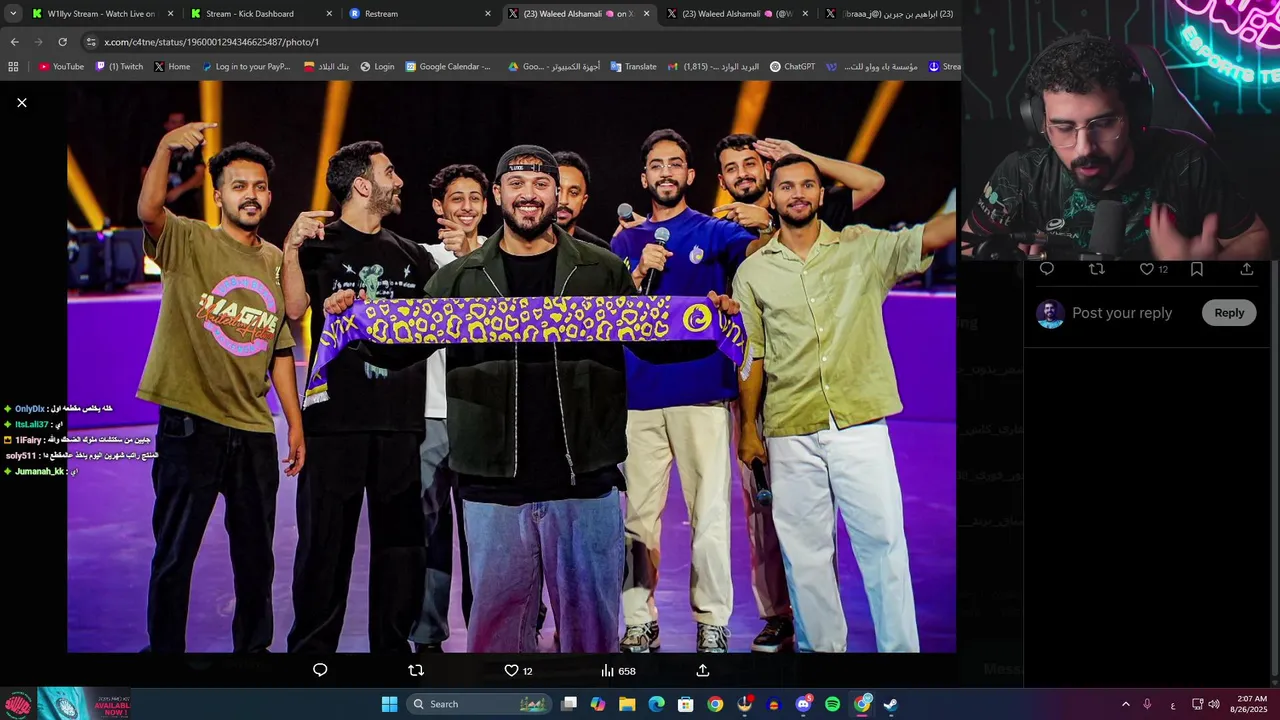1280x720 pixels.
Task: Open the site information icon in the address bar
Action: tap(91, 42)
